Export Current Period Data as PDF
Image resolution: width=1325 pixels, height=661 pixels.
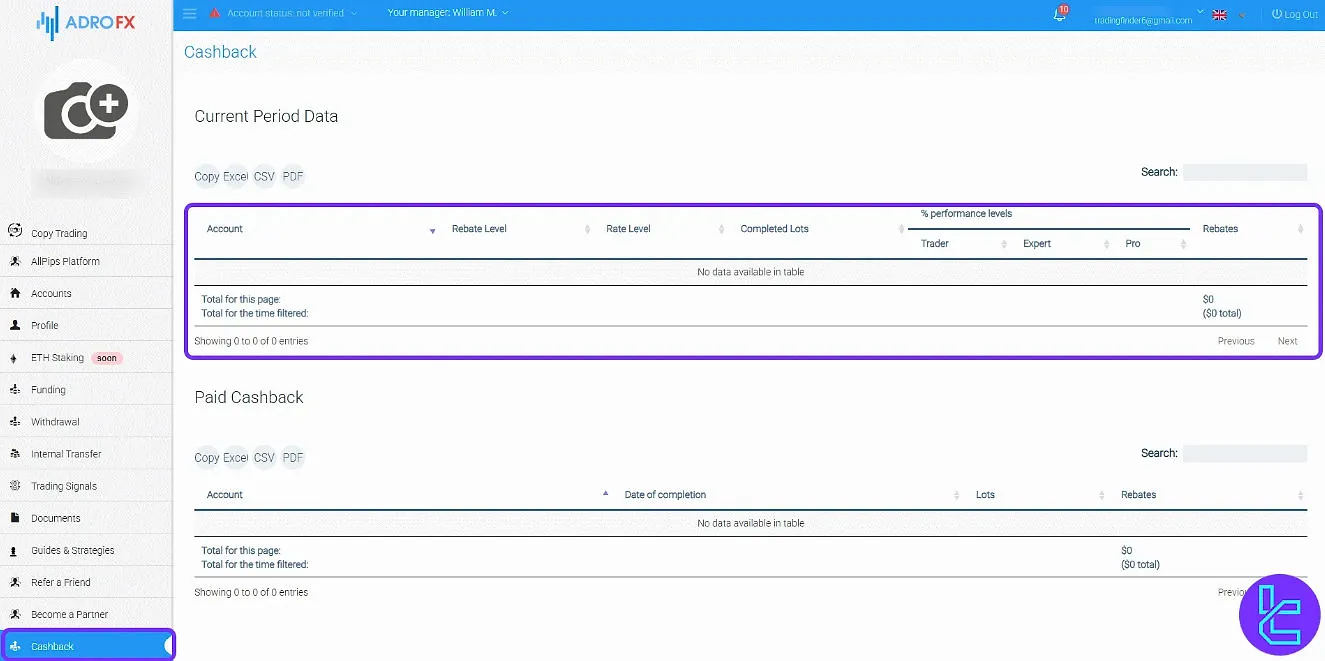pos(292,176)
